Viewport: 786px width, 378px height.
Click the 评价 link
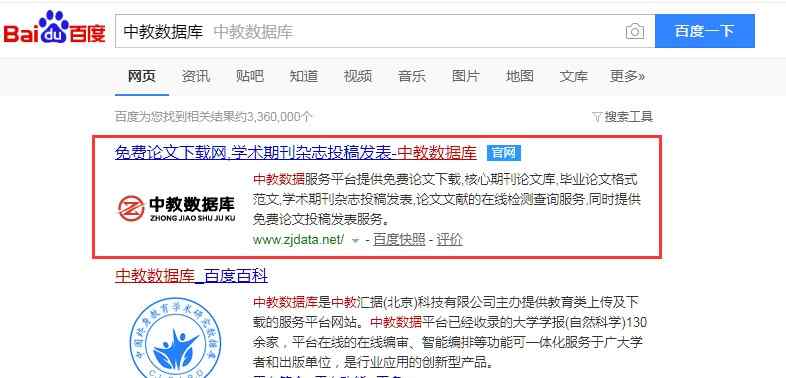(x=450, y=240)
